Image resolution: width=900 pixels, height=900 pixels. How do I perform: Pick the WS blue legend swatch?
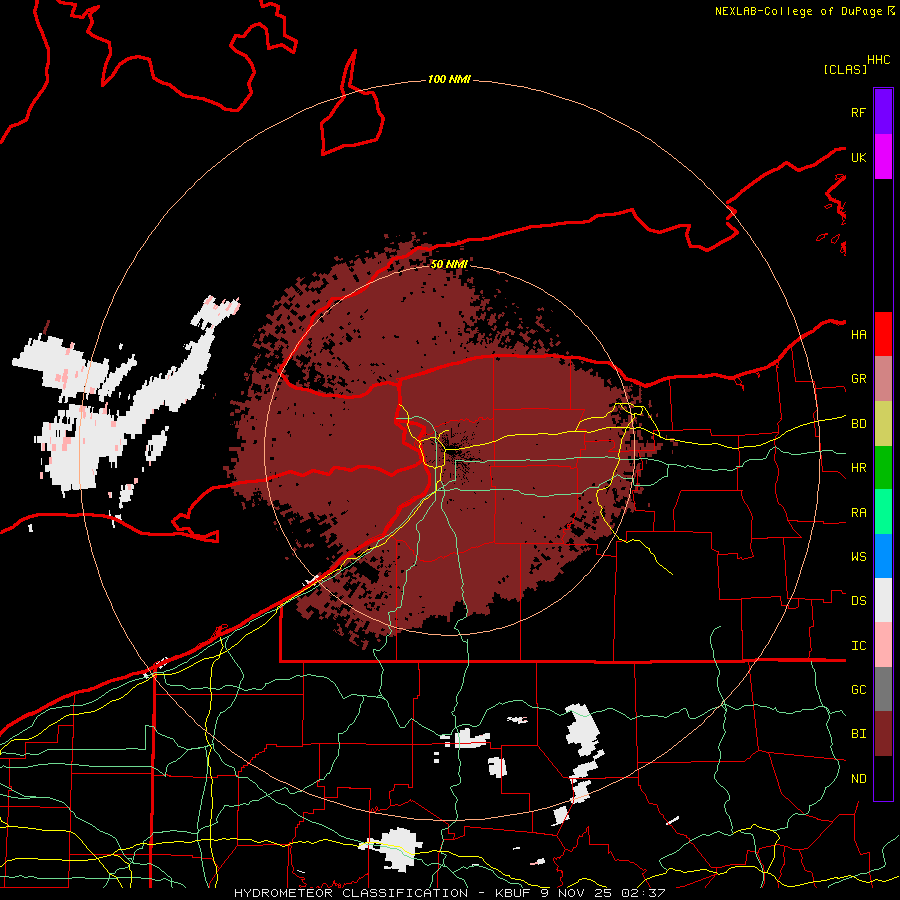pyautogui.click(x=883, y=556)
